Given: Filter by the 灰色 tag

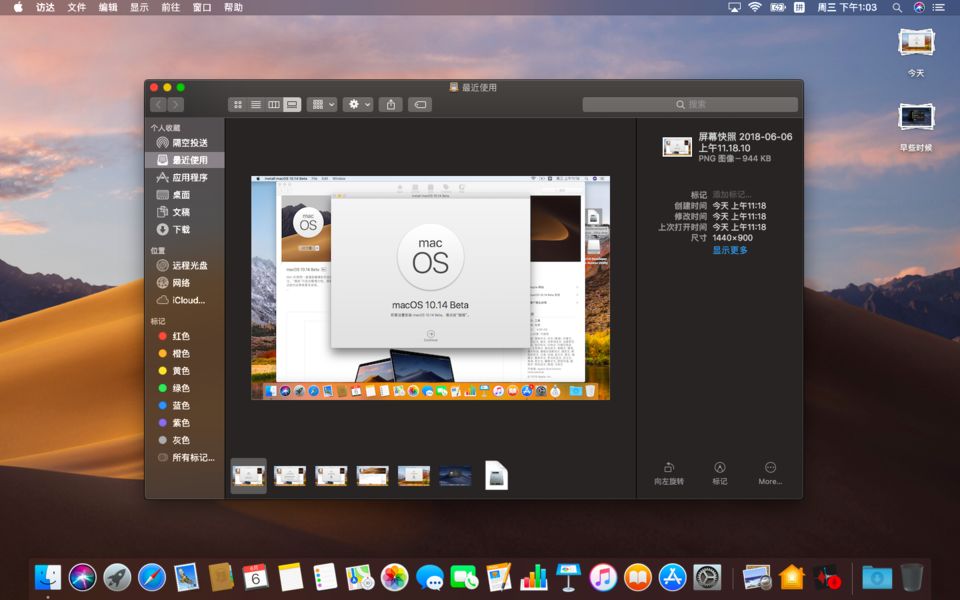Looking at the screenshot, I should 184,440.
